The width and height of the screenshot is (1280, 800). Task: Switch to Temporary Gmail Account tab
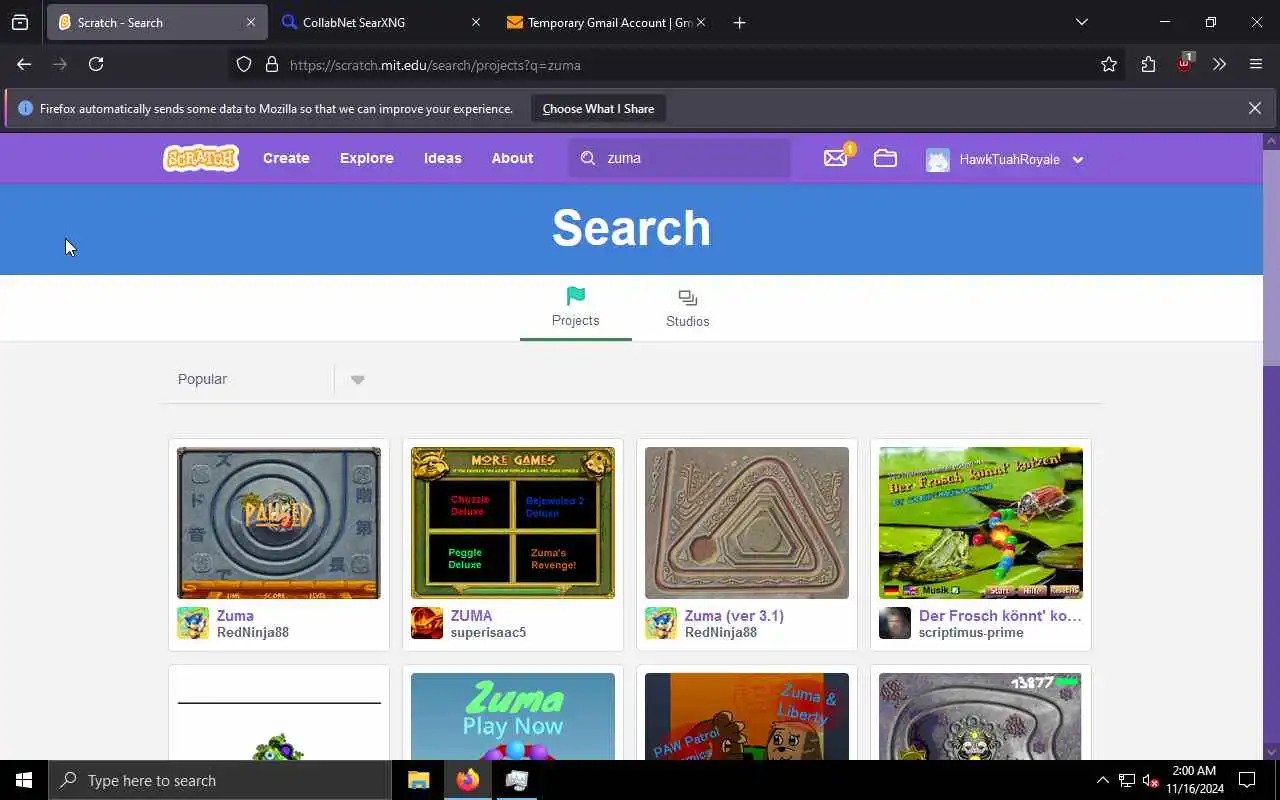click(604, 22)
